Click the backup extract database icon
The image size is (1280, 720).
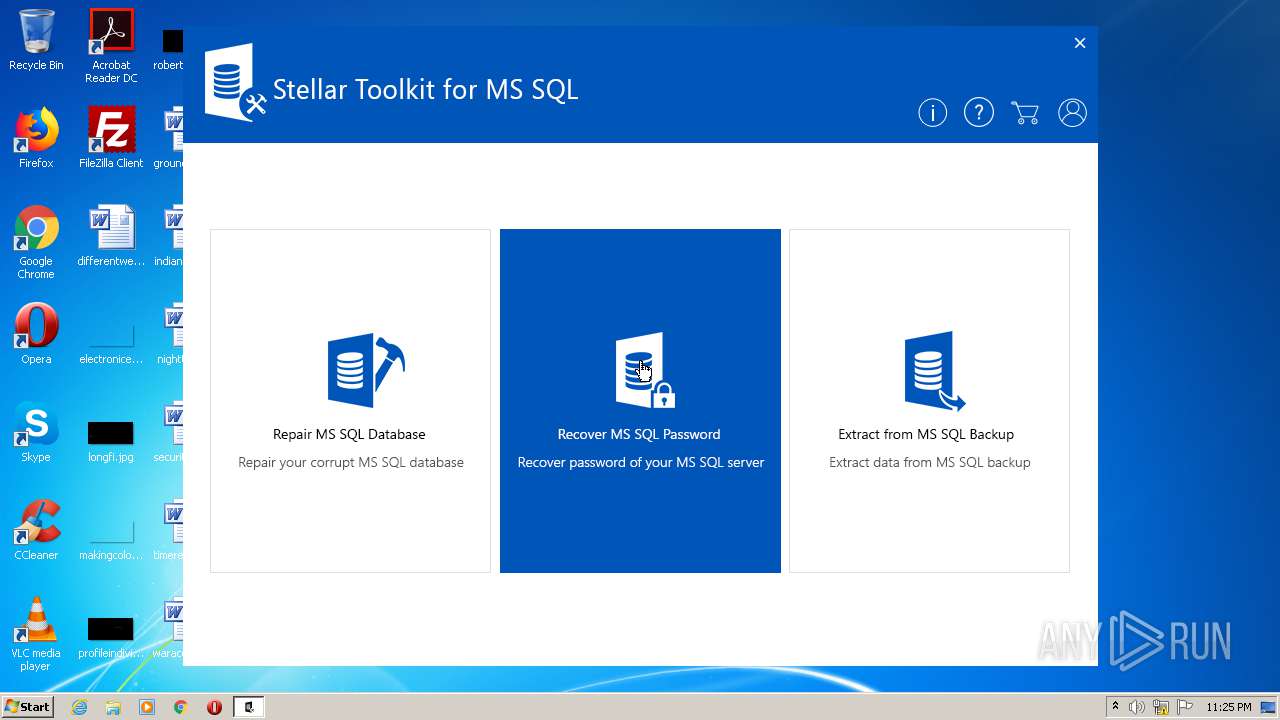point(934,371)
